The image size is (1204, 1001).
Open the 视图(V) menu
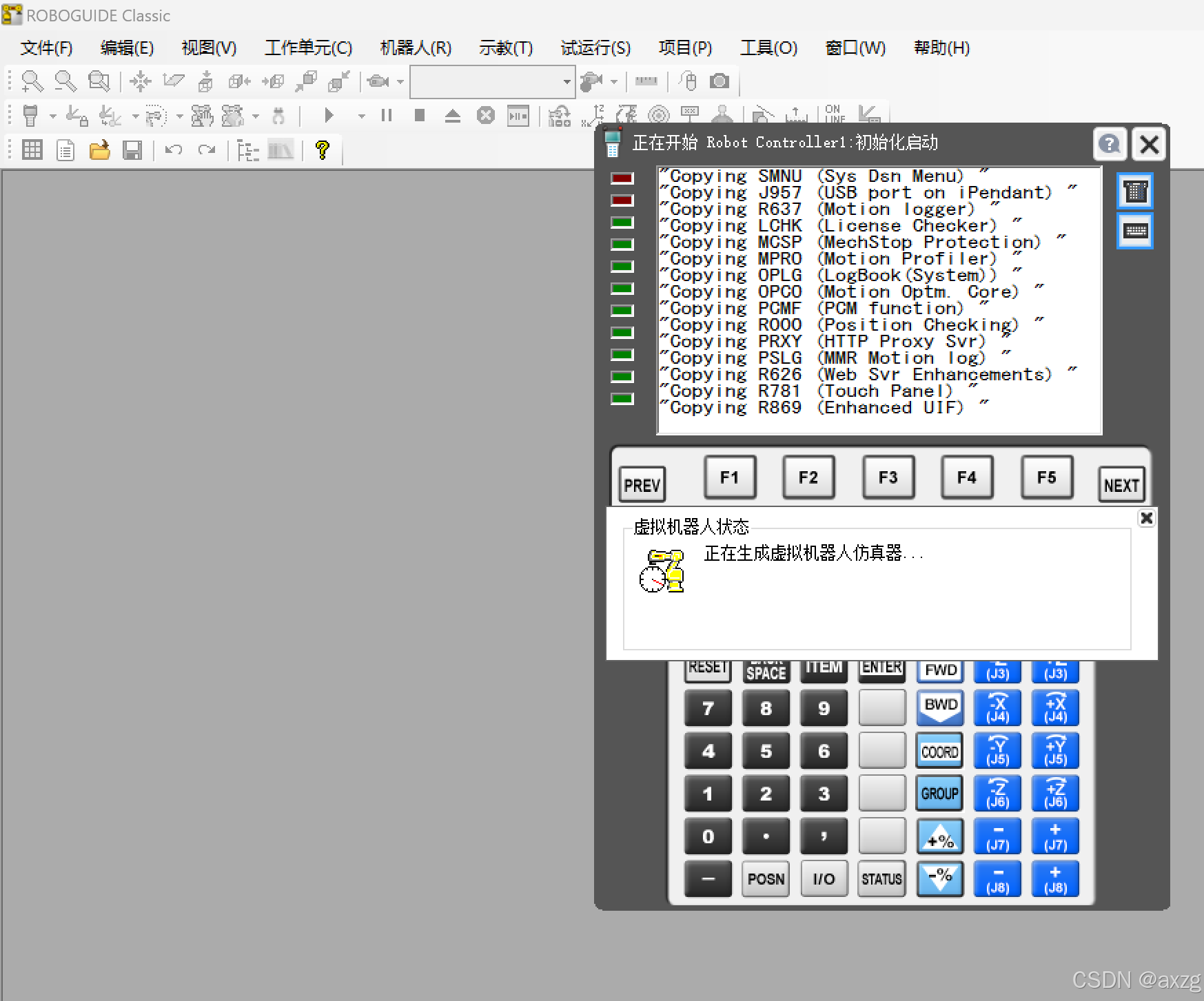tap(209, 48)
